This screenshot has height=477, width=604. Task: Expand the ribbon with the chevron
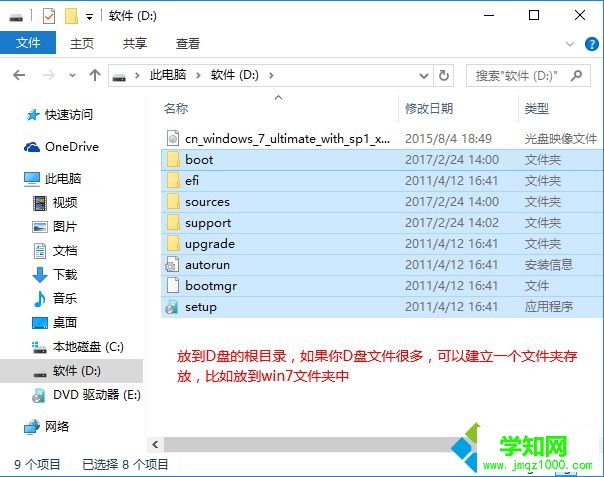click(x=570, y=44)
